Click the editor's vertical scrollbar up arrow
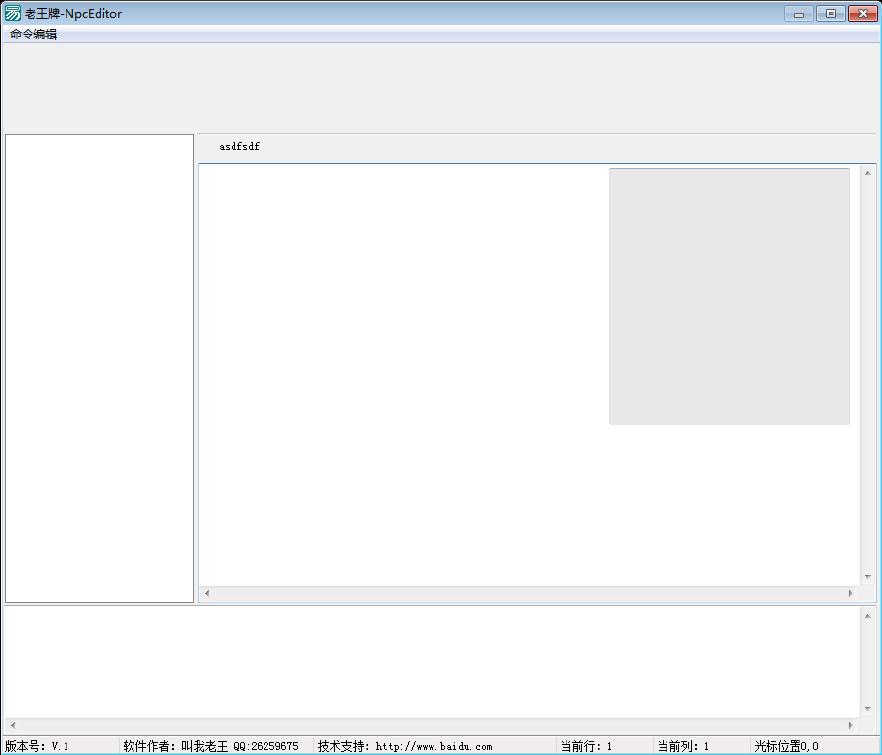Screen dimensions: 882x755 (x=867, y=173)
